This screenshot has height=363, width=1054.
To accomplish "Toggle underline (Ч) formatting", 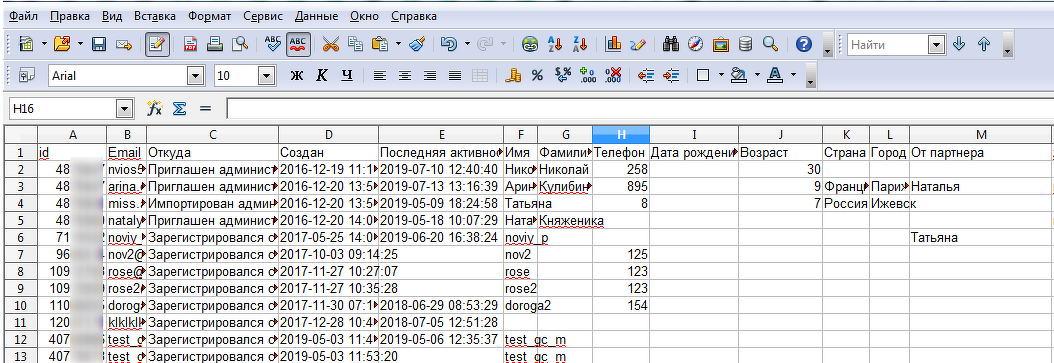I will [x=347, y=75].
